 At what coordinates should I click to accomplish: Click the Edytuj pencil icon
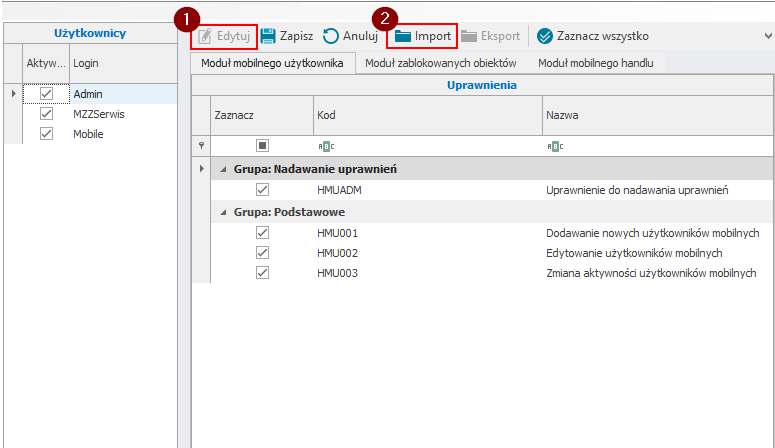pyautogui.click(x=205, y=37)
